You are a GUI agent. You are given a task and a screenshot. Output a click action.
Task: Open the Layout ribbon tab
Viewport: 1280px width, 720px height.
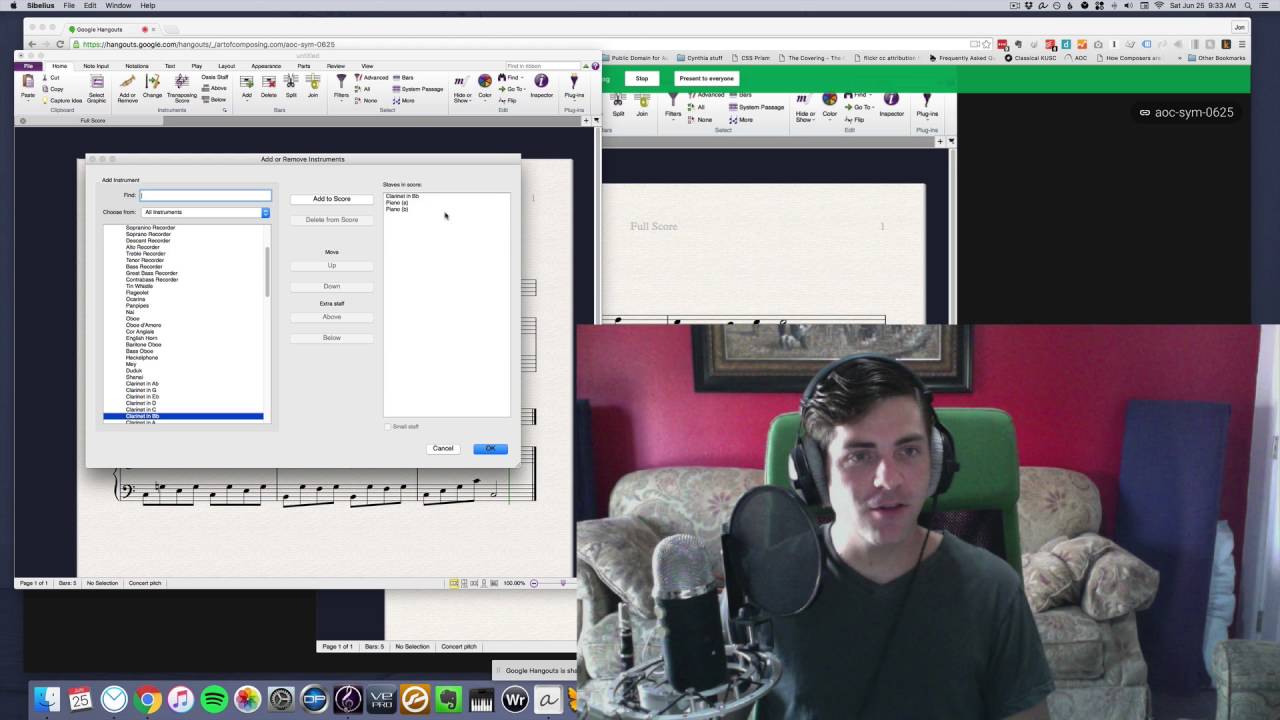(x=227, y=66)
